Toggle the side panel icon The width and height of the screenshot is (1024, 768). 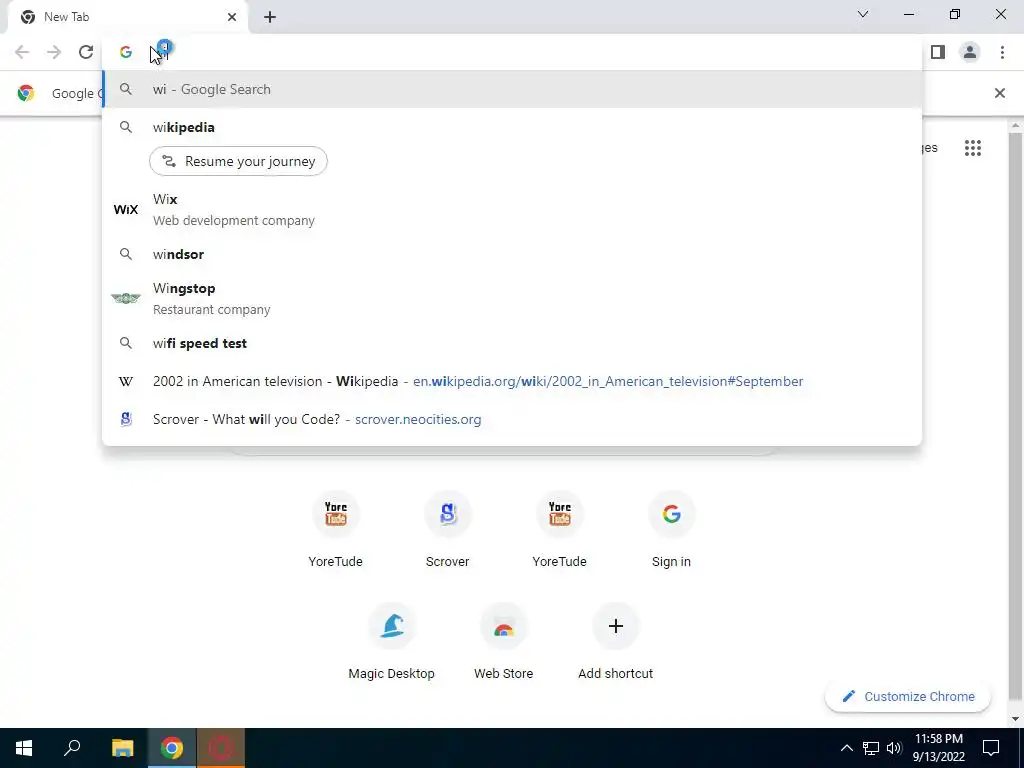[938, 52]
